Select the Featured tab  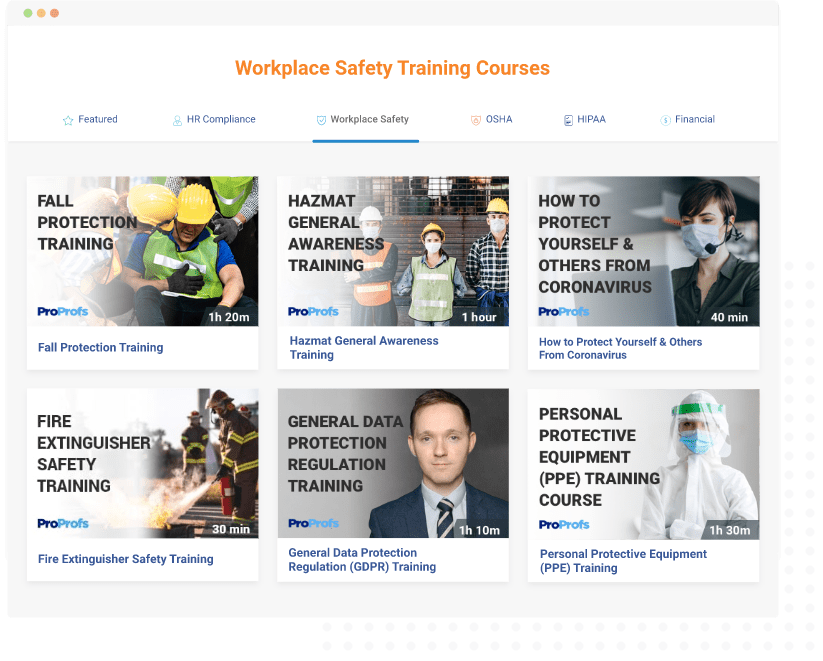[97, 119]
